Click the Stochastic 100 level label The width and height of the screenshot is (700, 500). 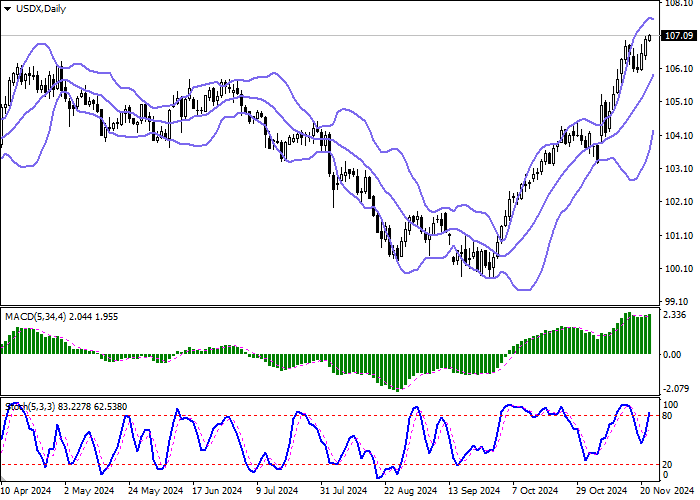click(671, 405)
